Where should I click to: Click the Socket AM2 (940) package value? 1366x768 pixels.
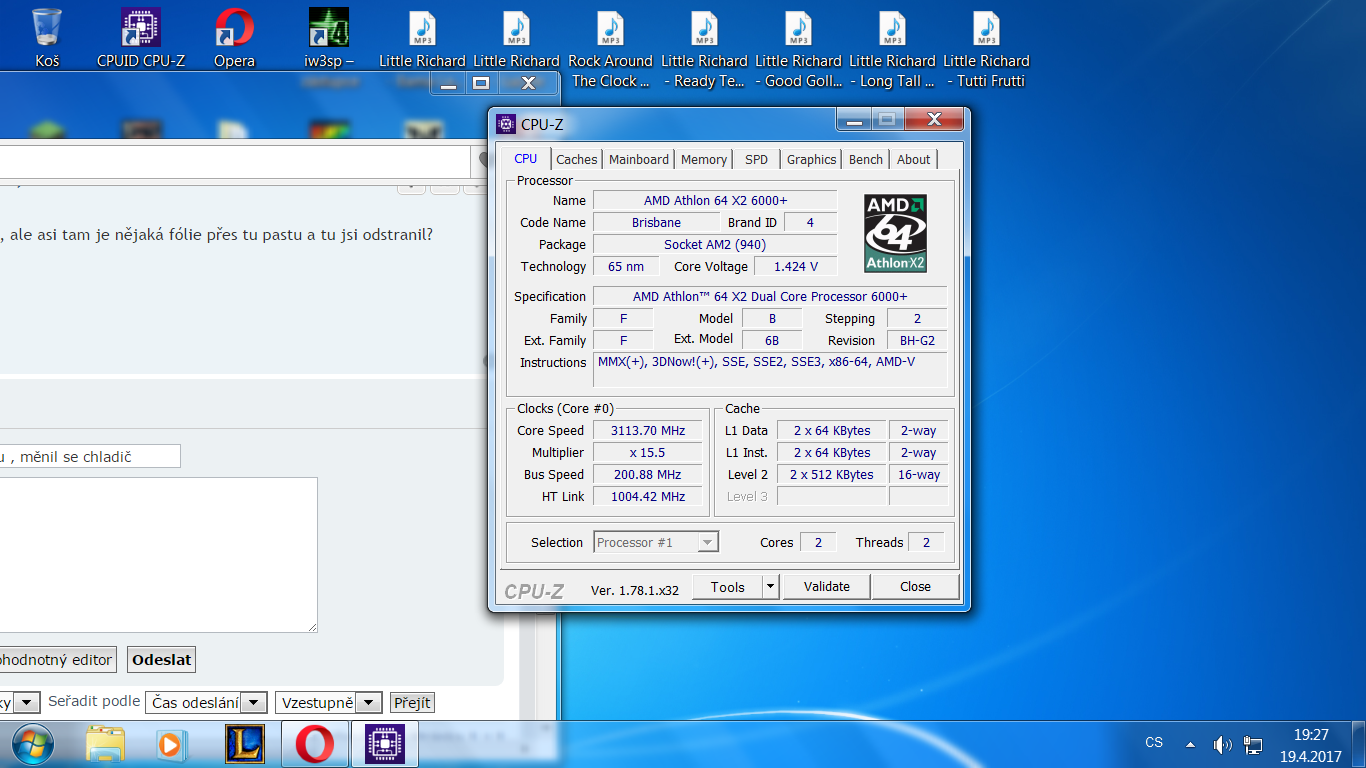pyautogui.click(x=715, y=245)
